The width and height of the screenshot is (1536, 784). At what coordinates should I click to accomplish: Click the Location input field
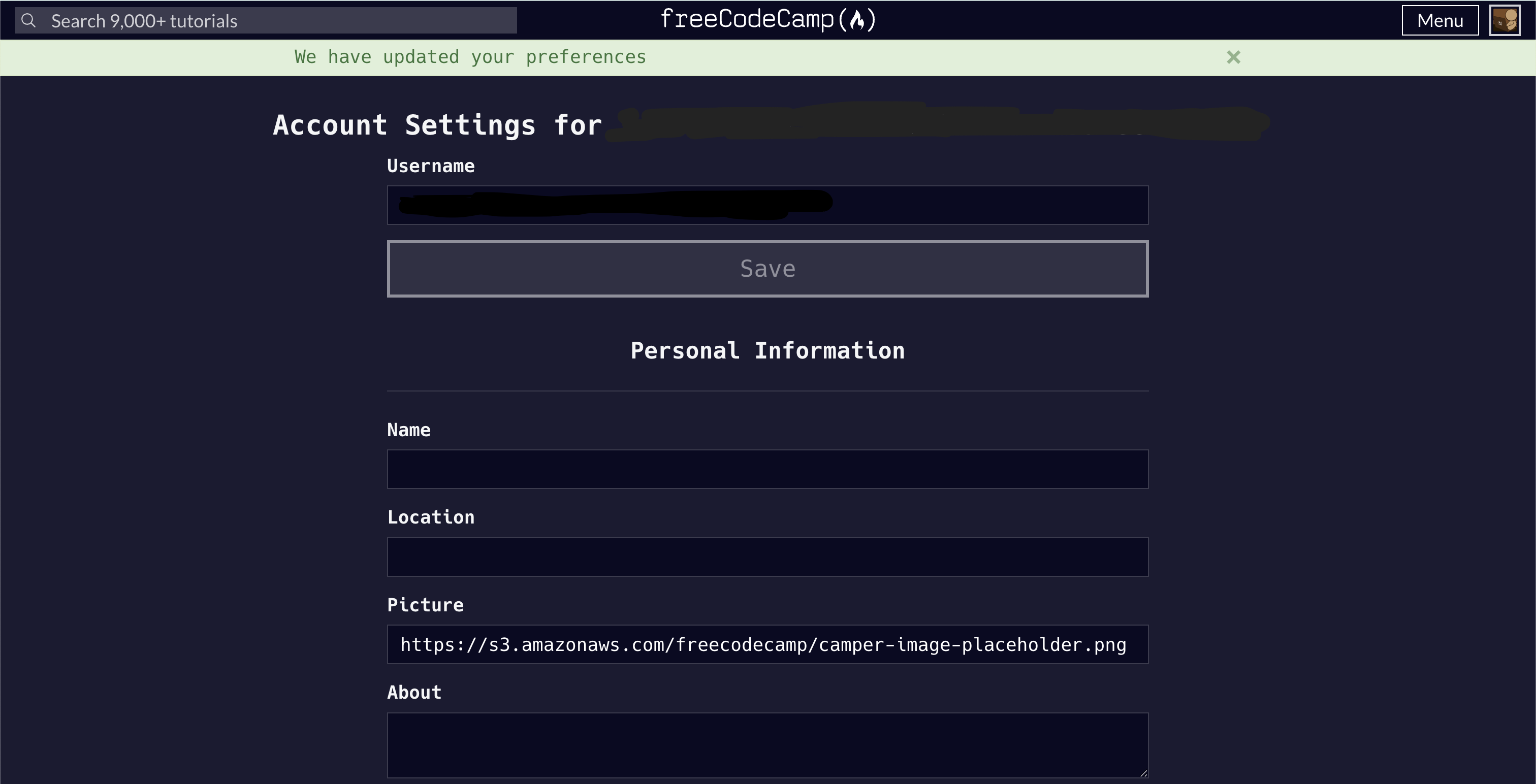pyautogui.click(x=767, y=557)
